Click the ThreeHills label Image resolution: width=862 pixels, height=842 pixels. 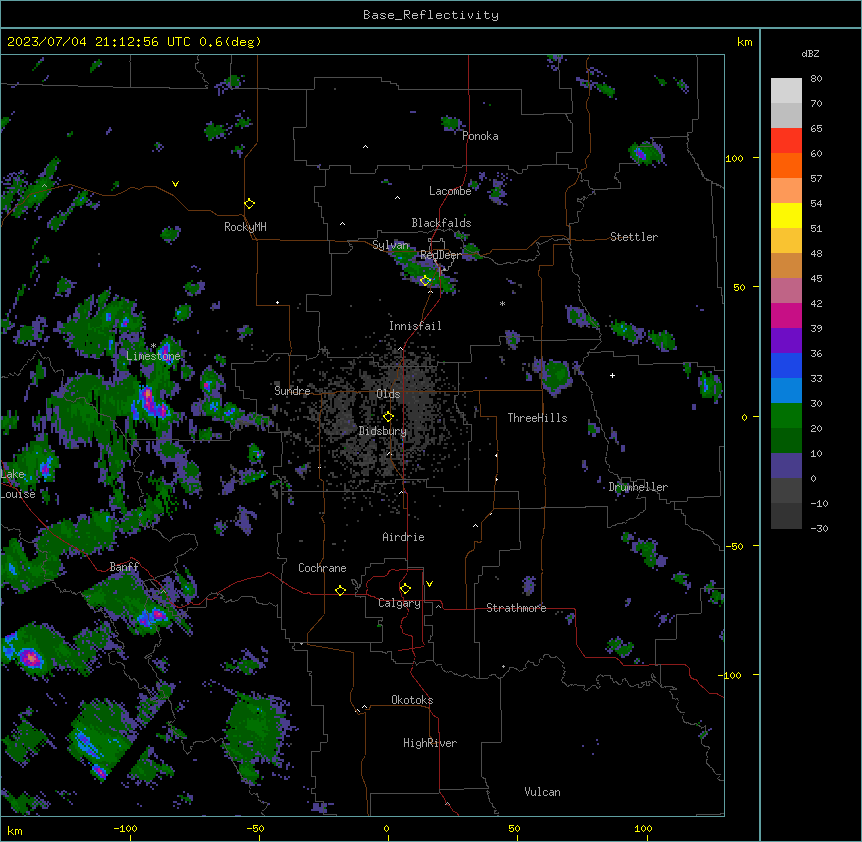[x=537, y=418]
